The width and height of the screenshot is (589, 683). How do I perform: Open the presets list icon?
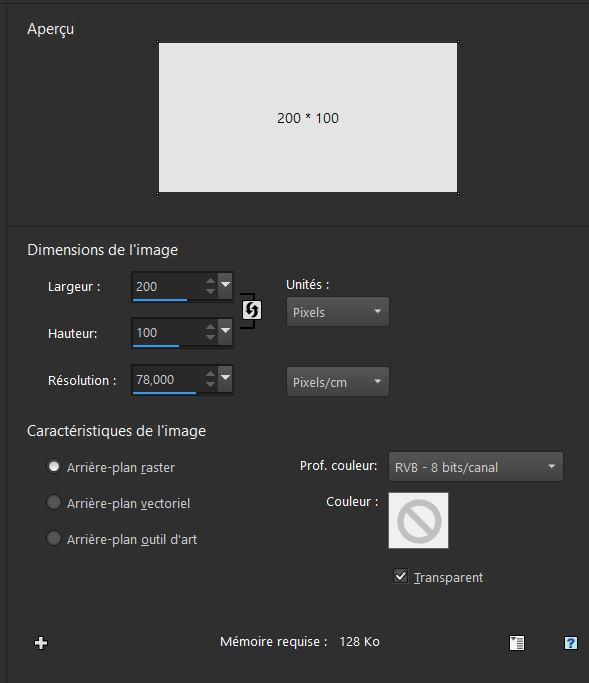[x=517, y=642]
